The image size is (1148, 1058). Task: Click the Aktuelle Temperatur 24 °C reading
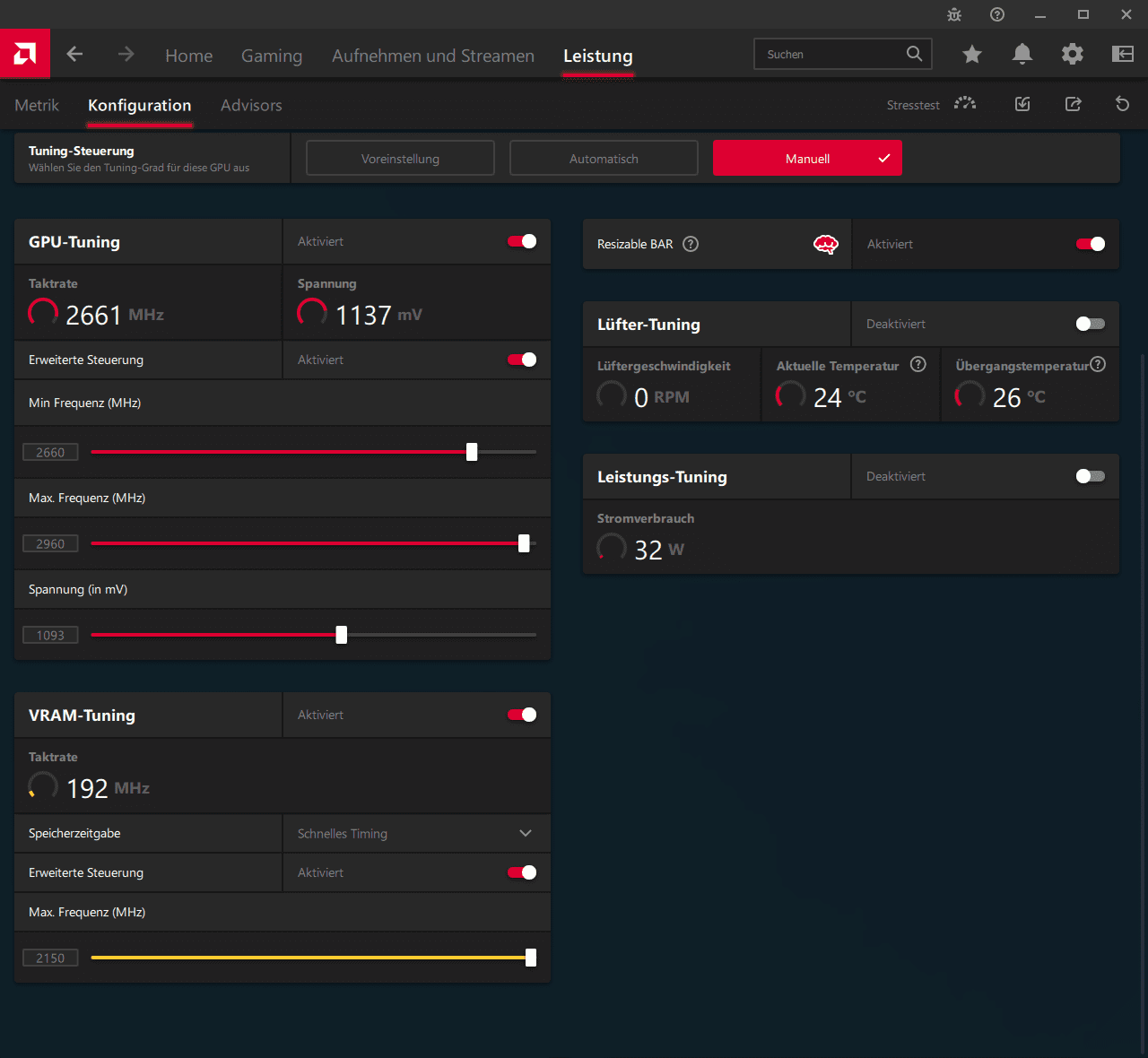821,396
